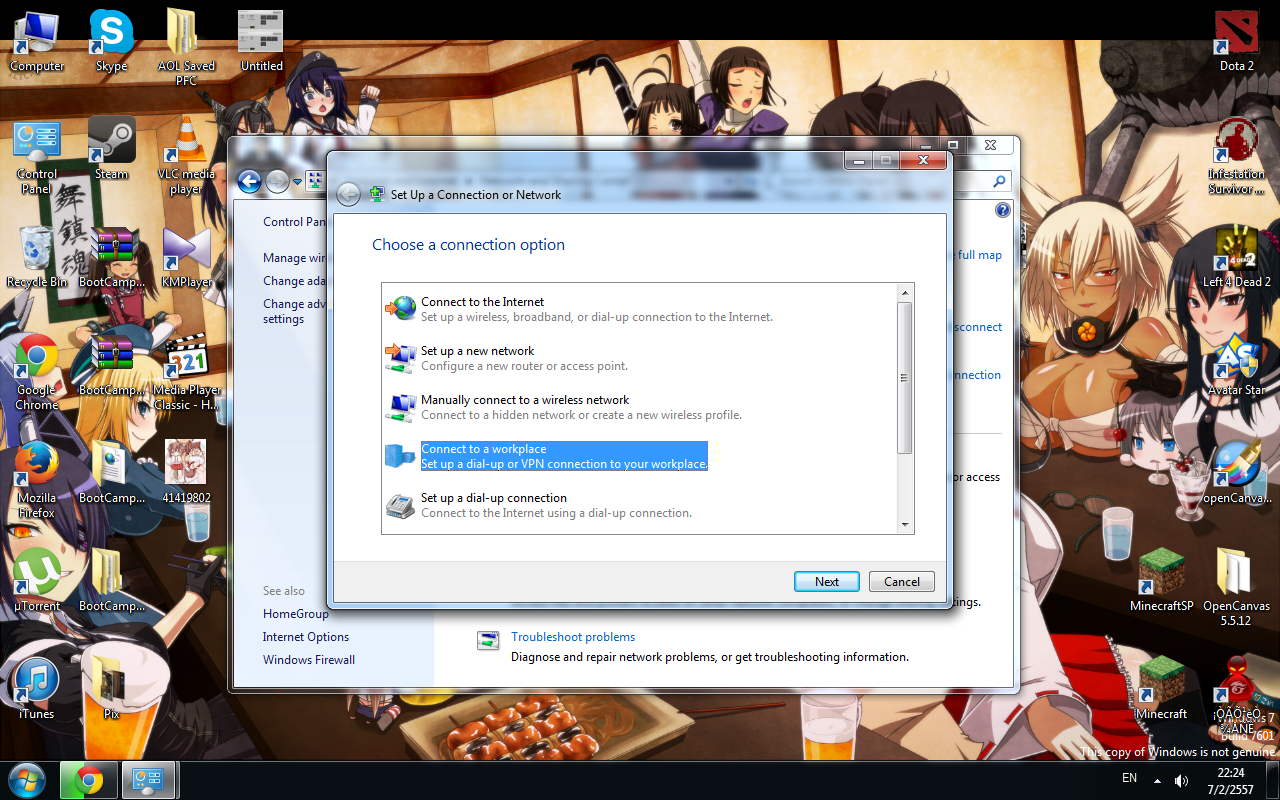Click the full map link
Viewport: 1280px width, 800px height.
pos(980,255)
